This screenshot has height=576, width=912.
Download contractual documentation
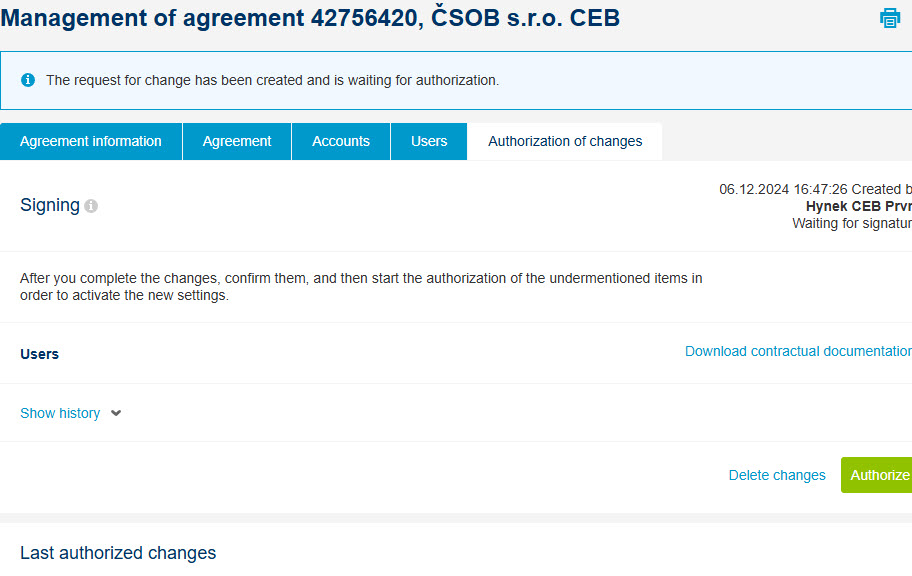798,351
